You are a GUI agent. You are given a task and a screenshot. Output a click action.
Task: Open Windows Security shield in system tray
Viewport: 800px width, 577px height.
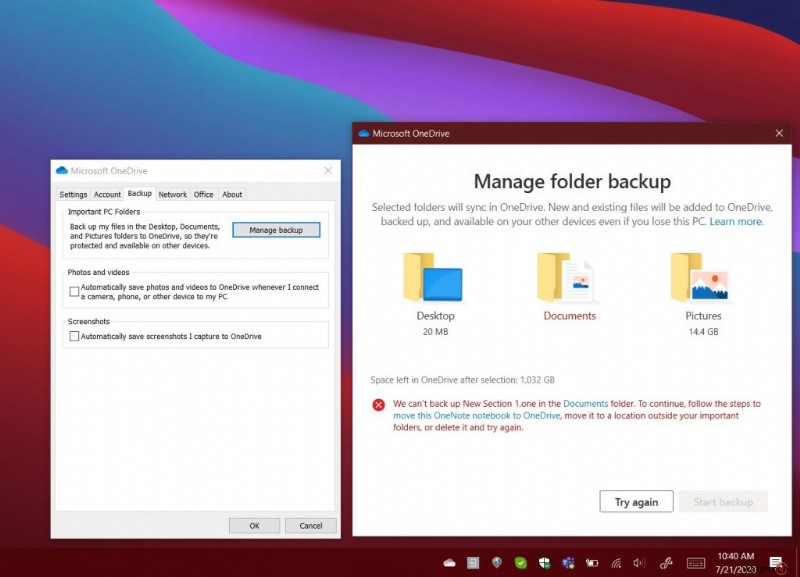click(542, 562)
